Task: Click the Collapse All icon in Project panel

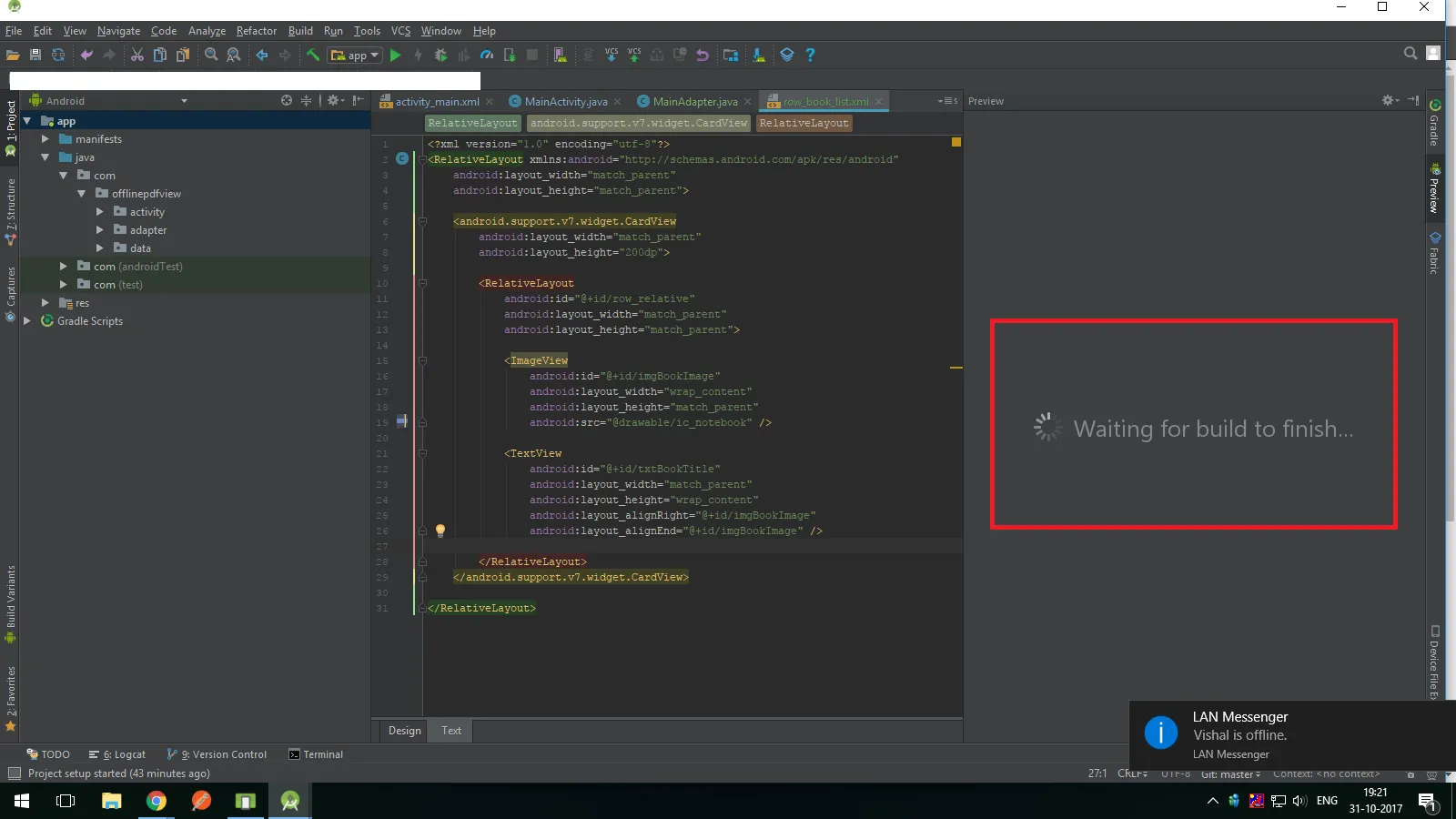Action: (307, 101)
